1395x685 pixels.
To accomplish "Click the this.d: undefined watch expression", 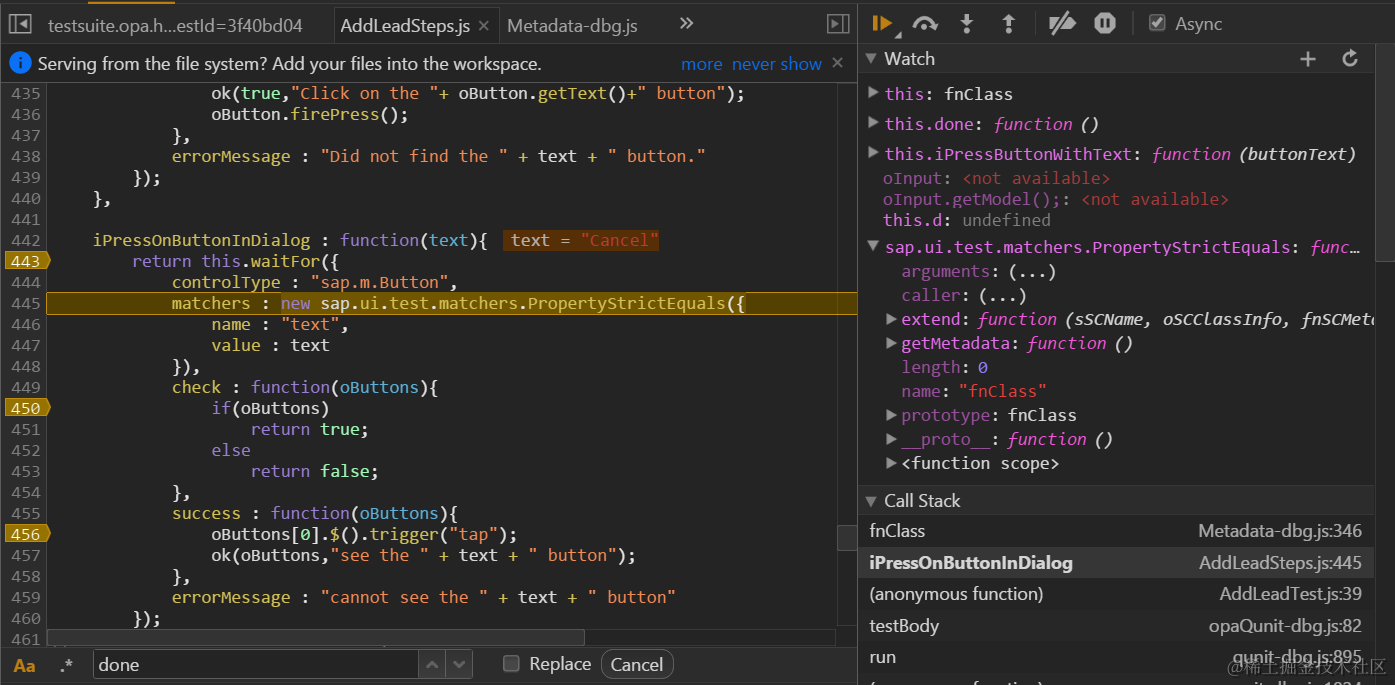I will 967,220.
